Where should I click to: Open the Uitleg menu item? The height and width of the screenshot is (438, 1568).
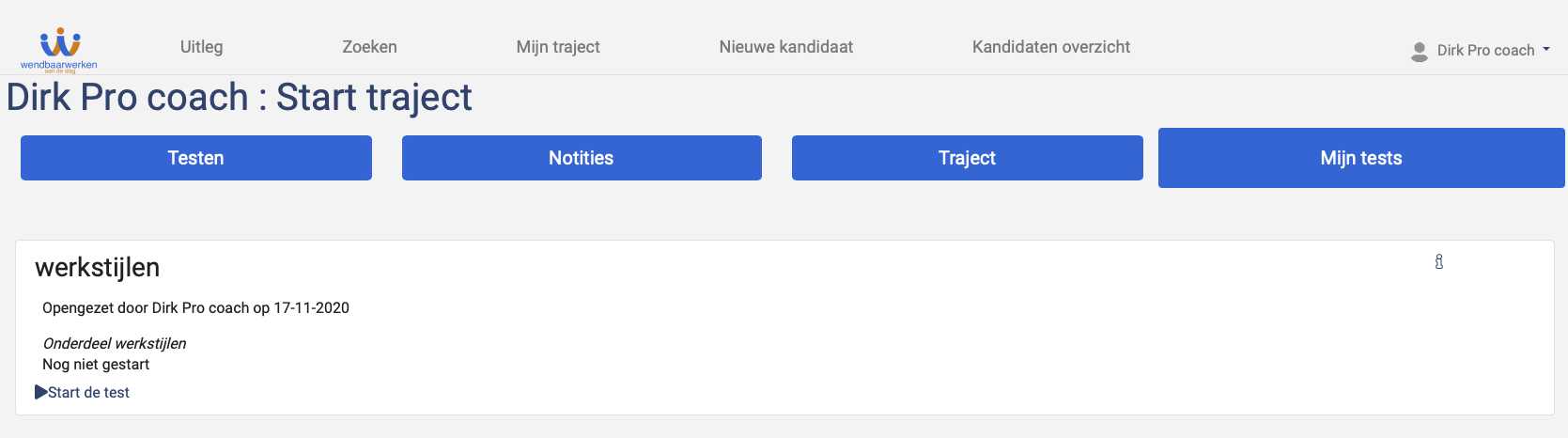coord(202,47)
